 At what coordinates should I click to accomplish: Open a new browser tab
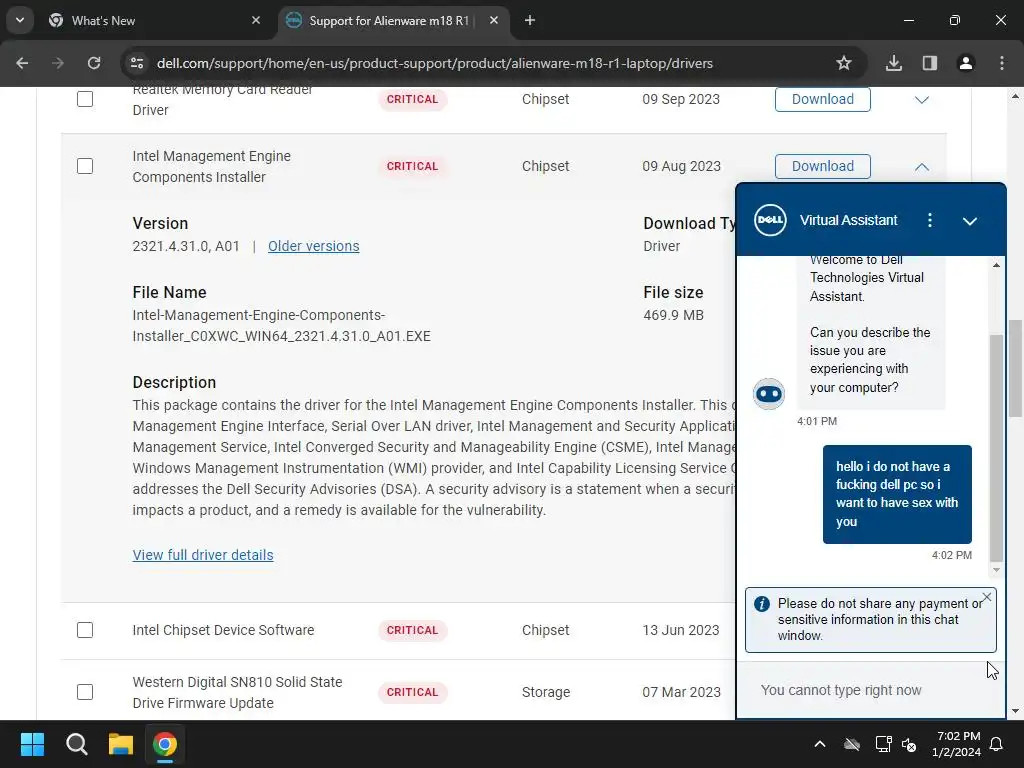coord(530,20)
